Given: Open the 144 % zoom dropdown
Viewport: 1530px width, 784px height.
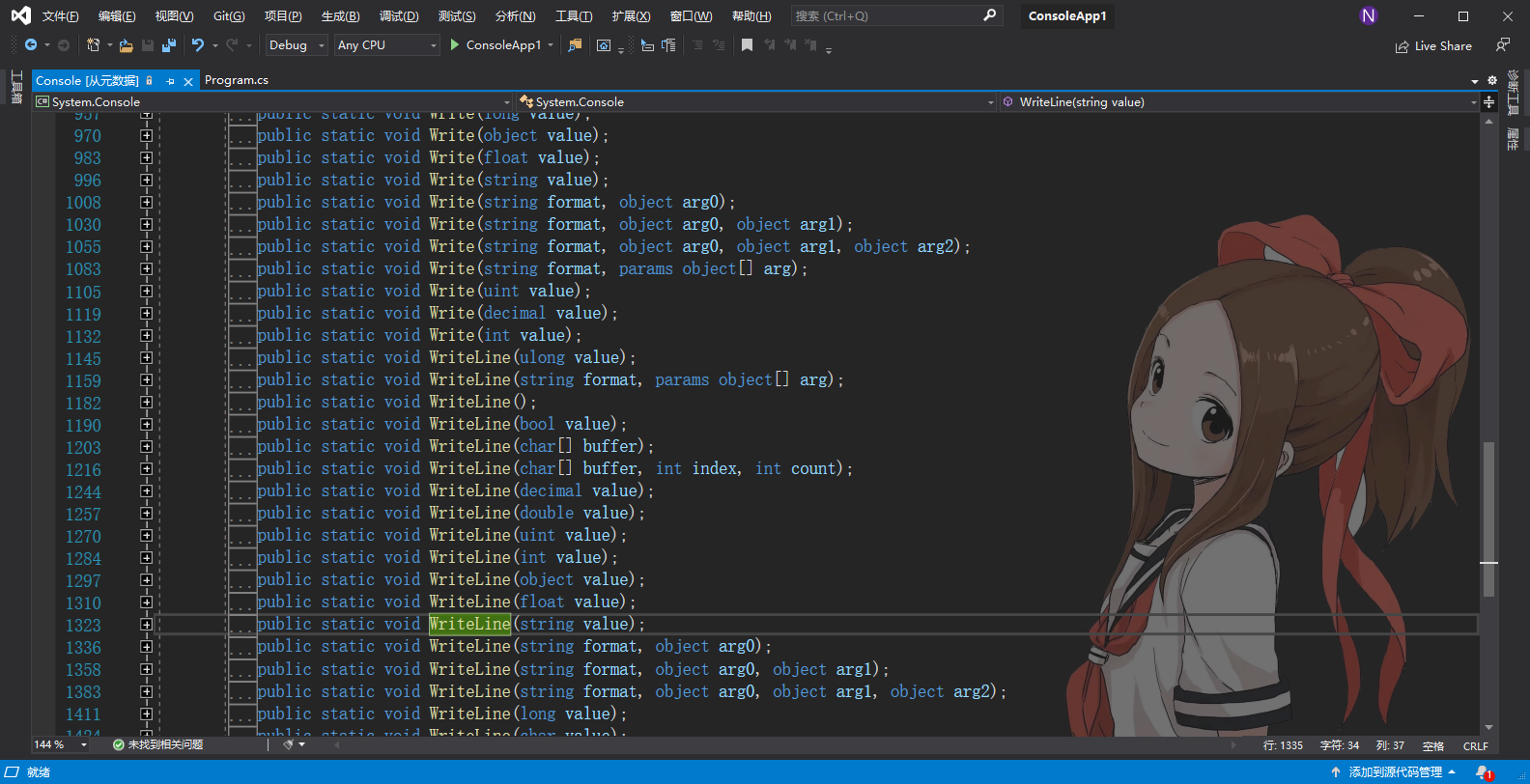Looking at the screenshot, I should pyautogui.click(x=61, y=744).
